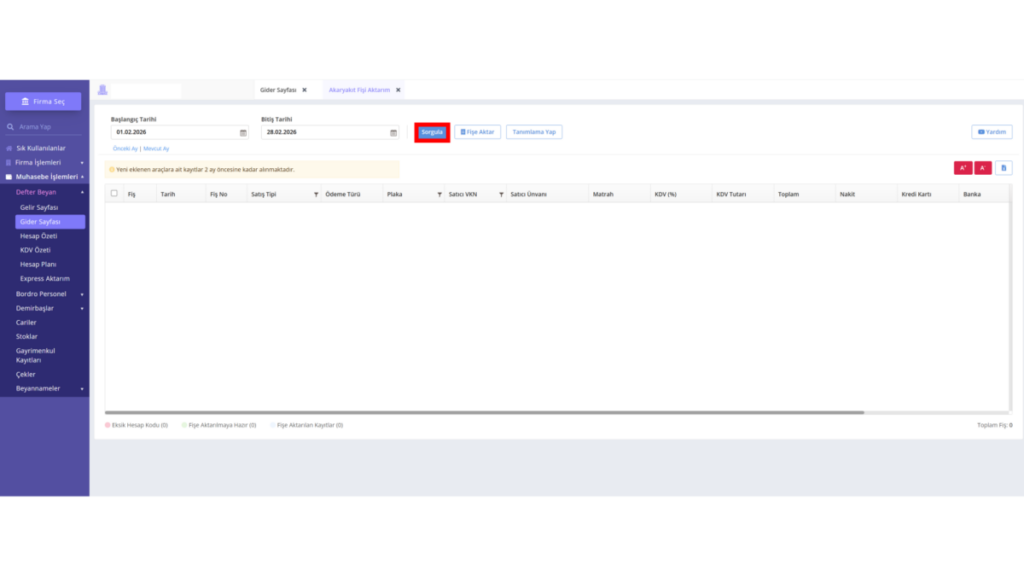This screenshot has width=1024, height=576.
Task: Open the start date calendar picker icon
Action: [243, 133]
